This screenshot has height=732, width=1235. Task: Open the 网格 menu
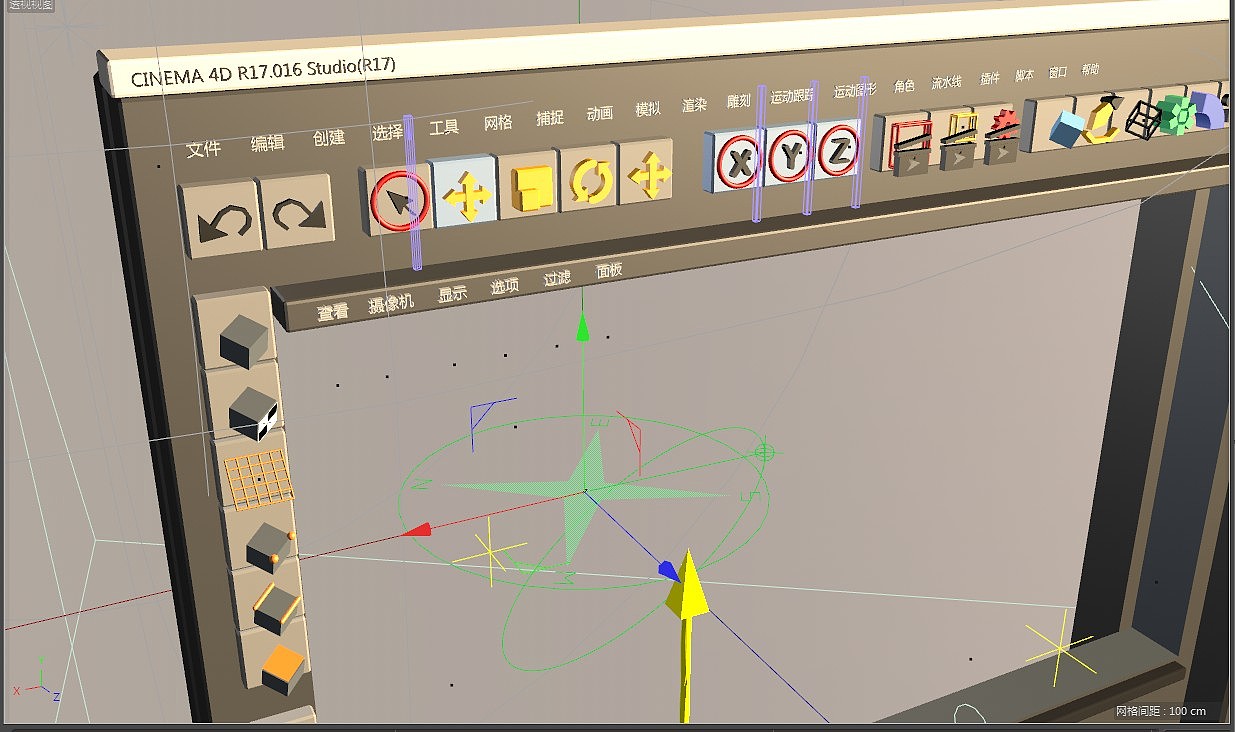(497, 122)
